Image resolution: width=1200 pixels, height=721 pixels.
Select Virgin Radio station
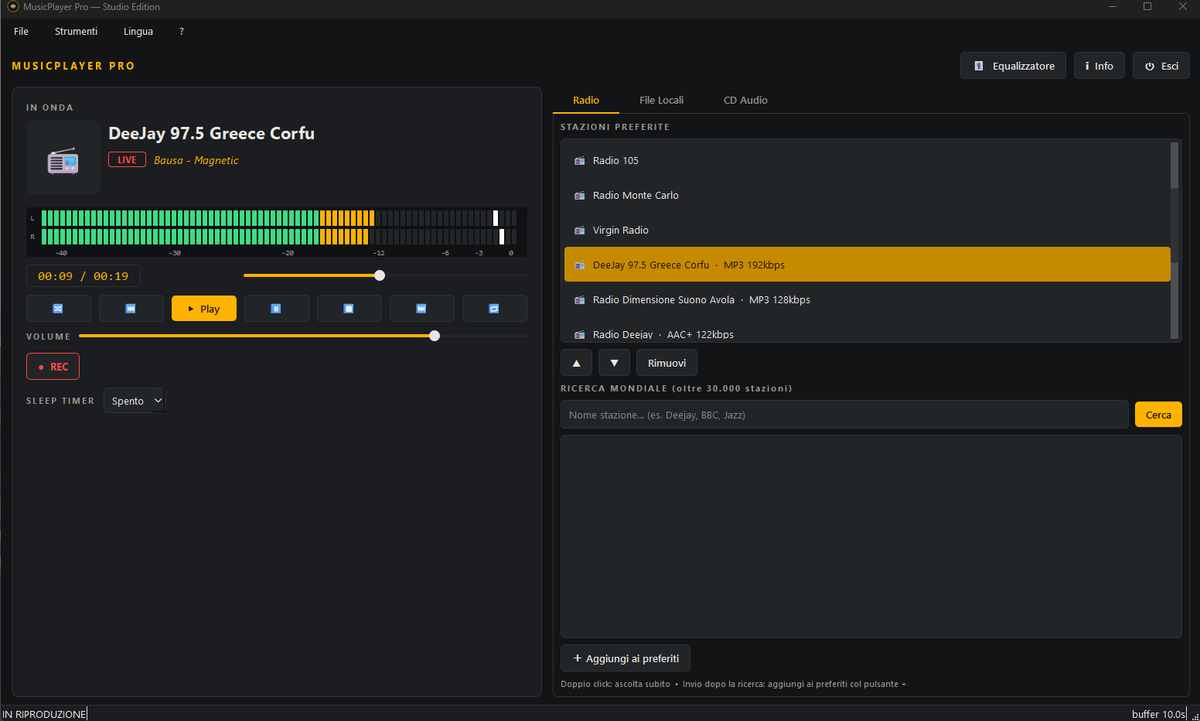pos(867,231)
